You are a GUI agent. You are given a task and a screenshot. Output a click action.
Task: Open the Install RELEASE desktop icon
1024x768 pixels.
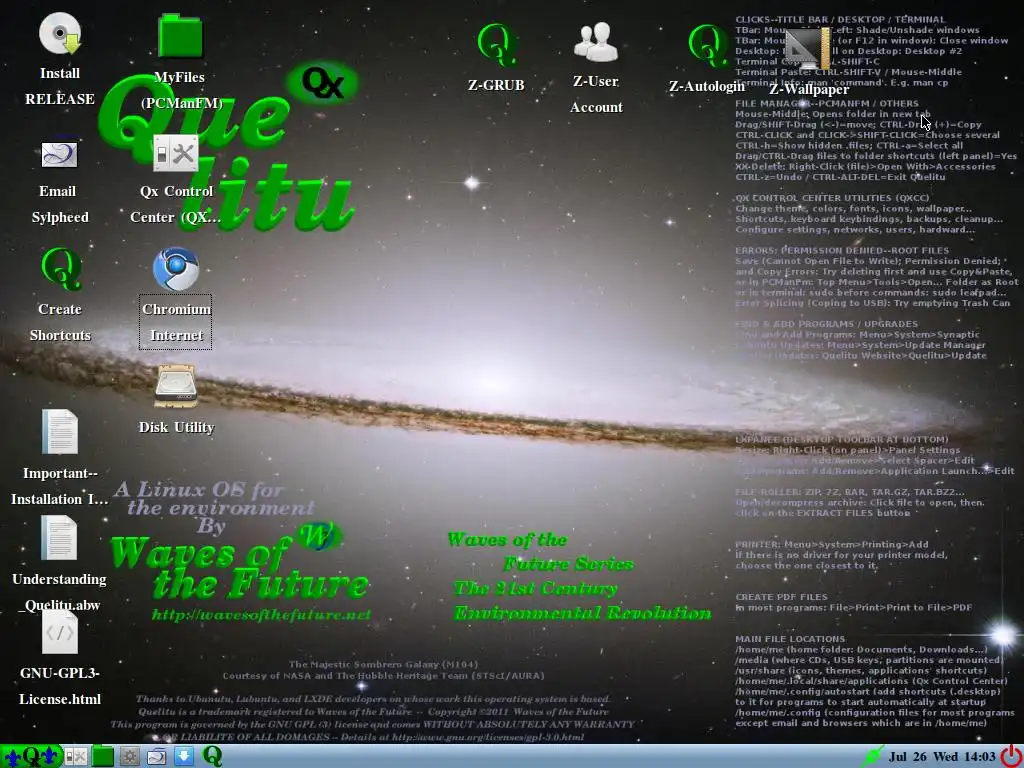pyautogui.click(x=59, y=34)
